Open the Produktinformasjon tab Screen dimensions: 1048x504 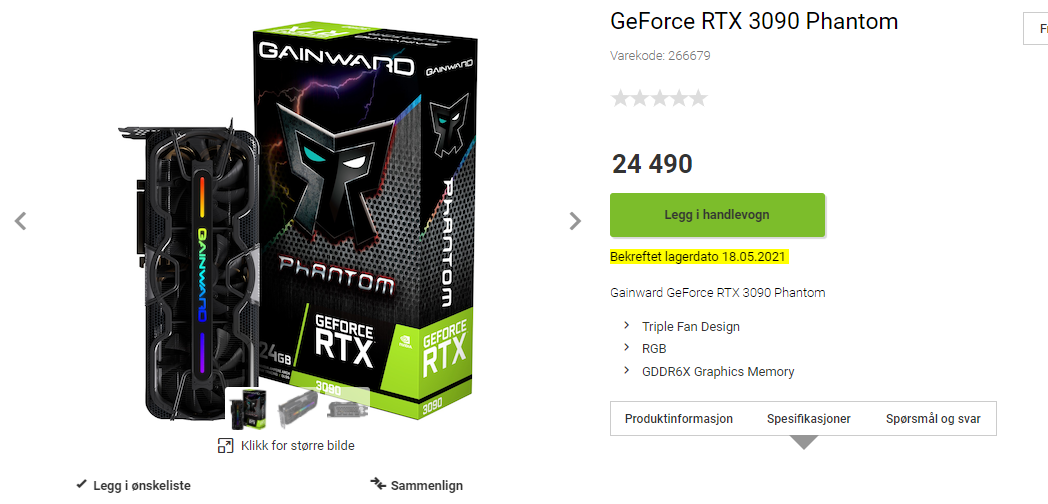679,419
